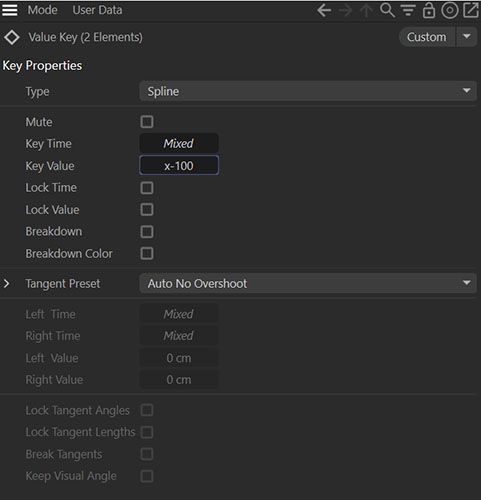Image resolution: width=481 pixels, height=500 pixels.
Task: Click the Custom preset button
Action: click(427, 37)
